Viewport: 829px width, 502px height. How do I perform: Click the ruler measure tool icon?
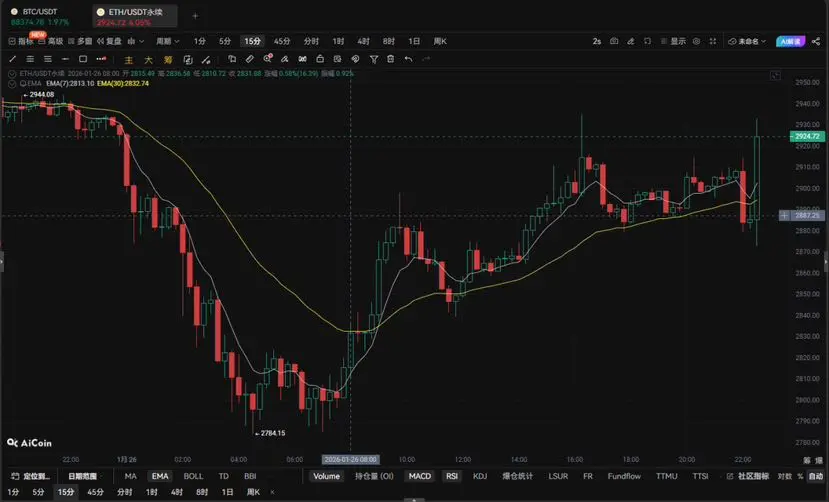coord(250,59)
